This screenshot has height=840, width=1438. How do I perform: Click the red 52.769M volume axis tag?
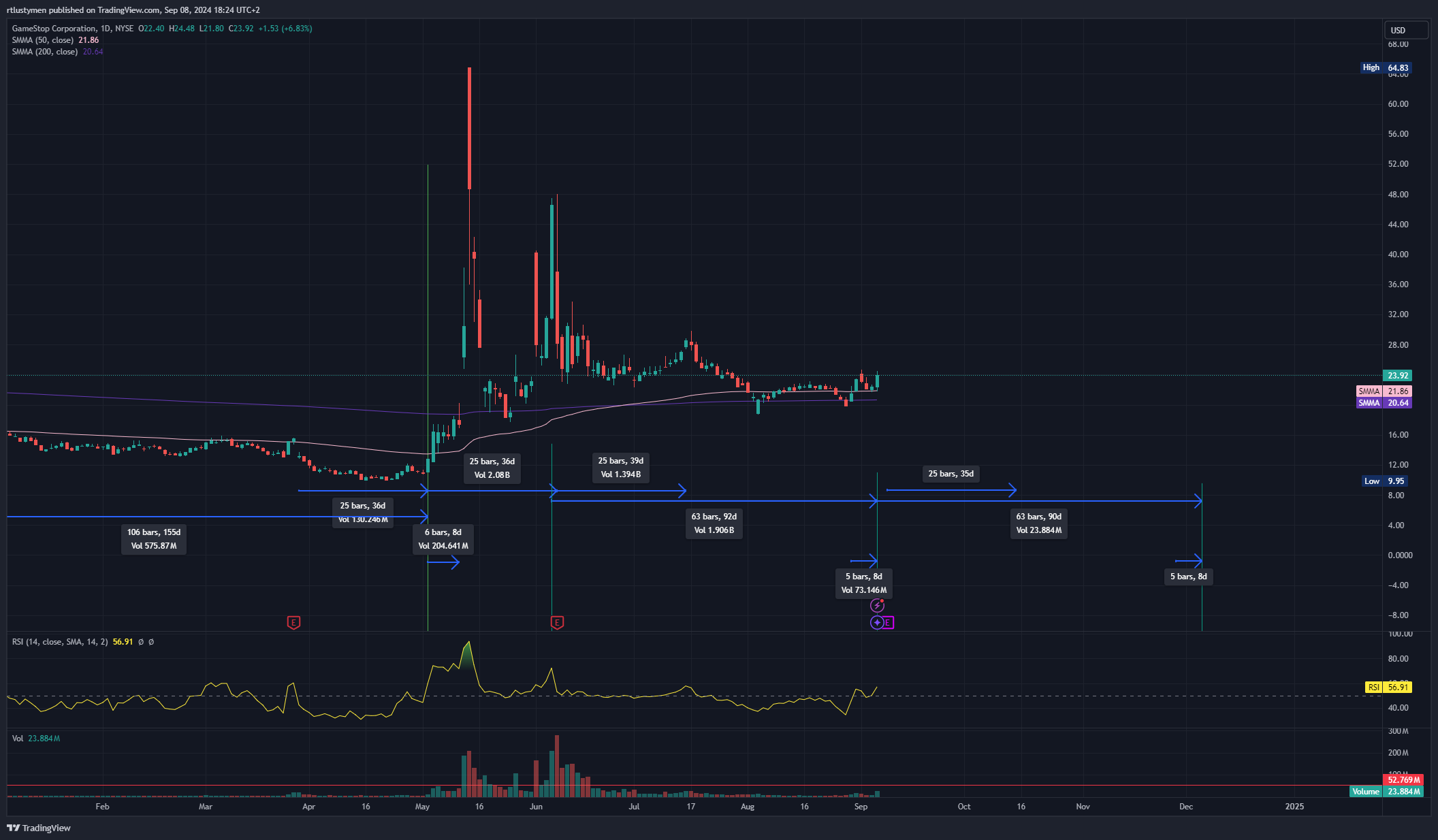click(1403, 780)
